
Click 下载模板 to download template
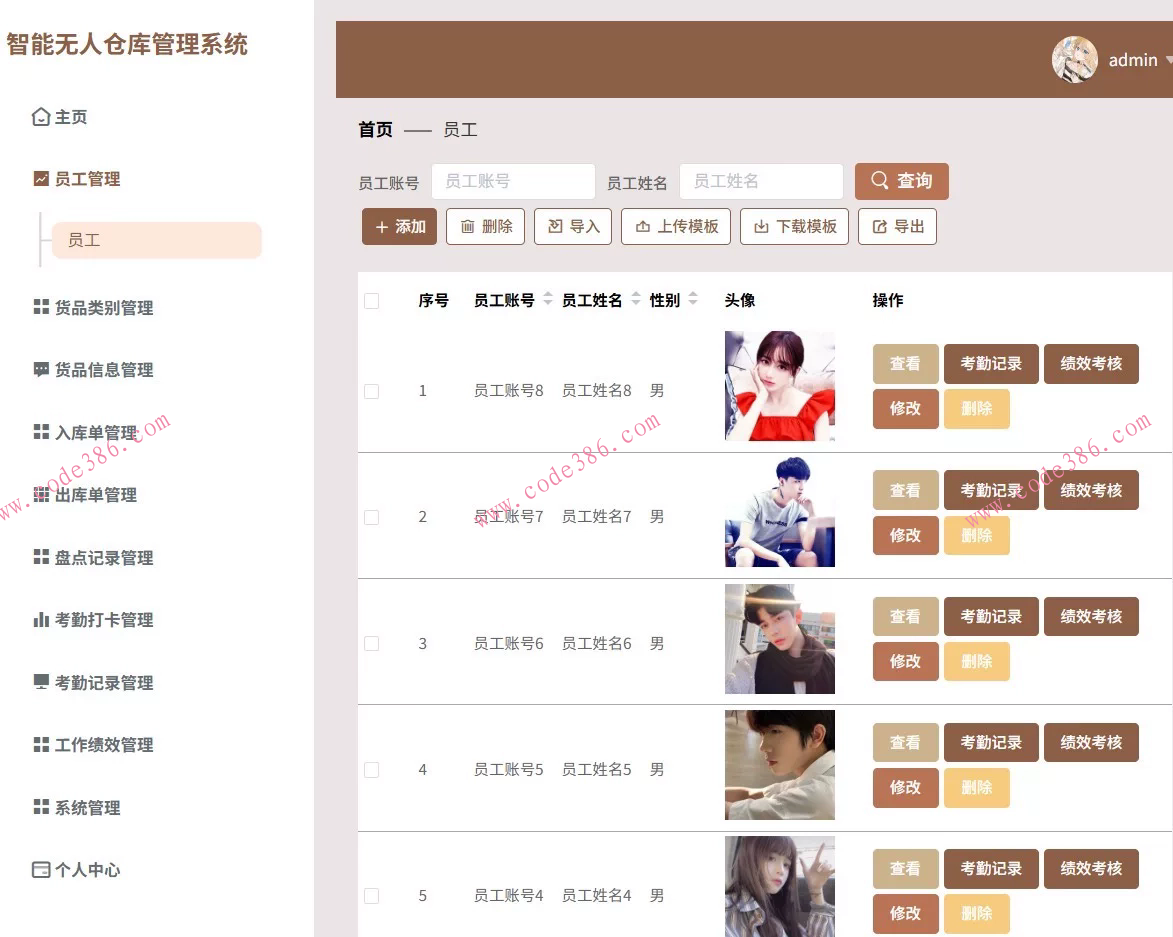point(794,226)
